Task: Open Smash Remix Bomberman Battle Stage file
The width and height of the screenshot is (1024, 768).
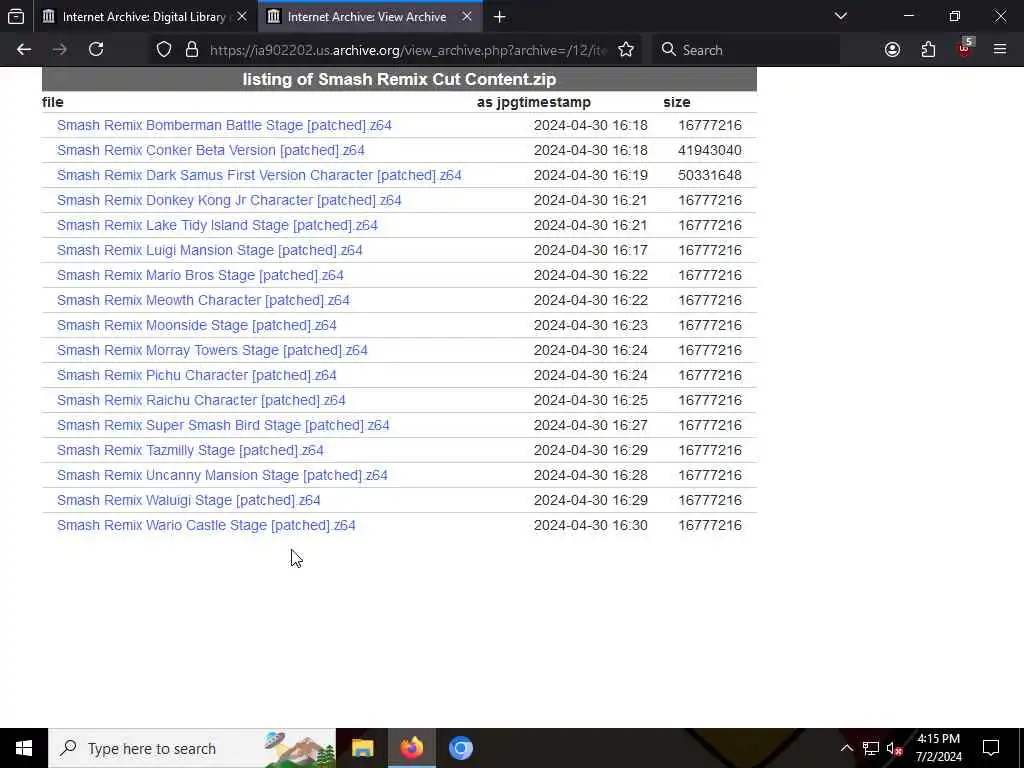Action: coord(224,125)
